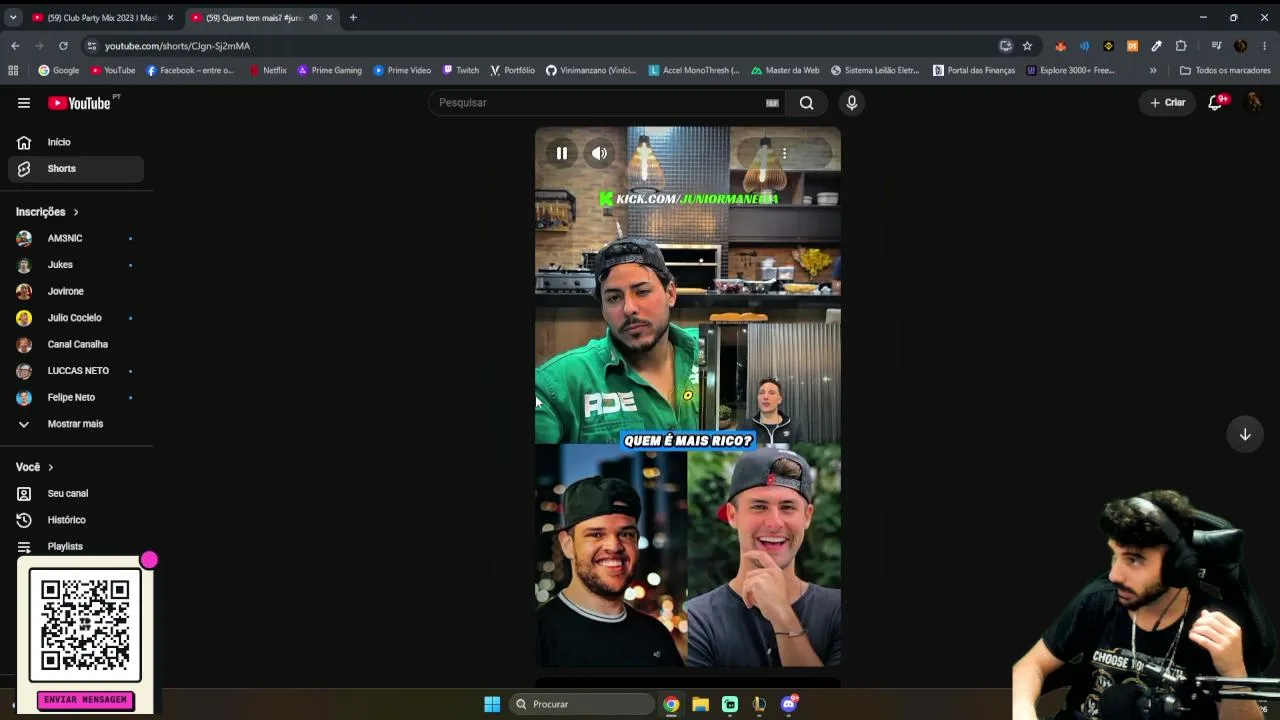Open the Short's three-dot options menu
The height and width of the screenshot is (720, 1280).
tap(784, 153)
